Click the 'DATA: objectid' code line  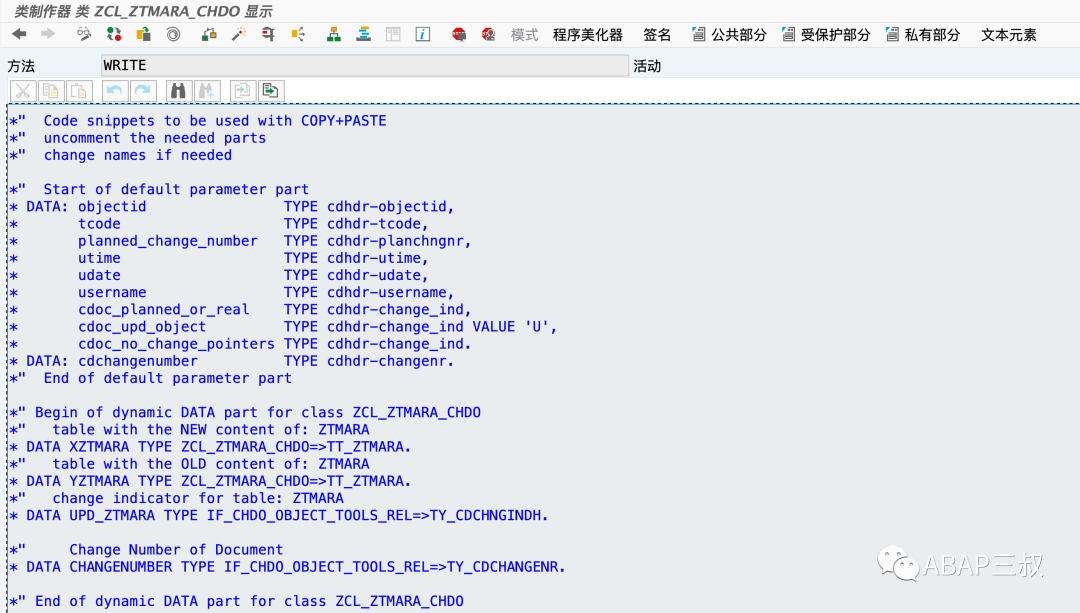tap(232, 207)
